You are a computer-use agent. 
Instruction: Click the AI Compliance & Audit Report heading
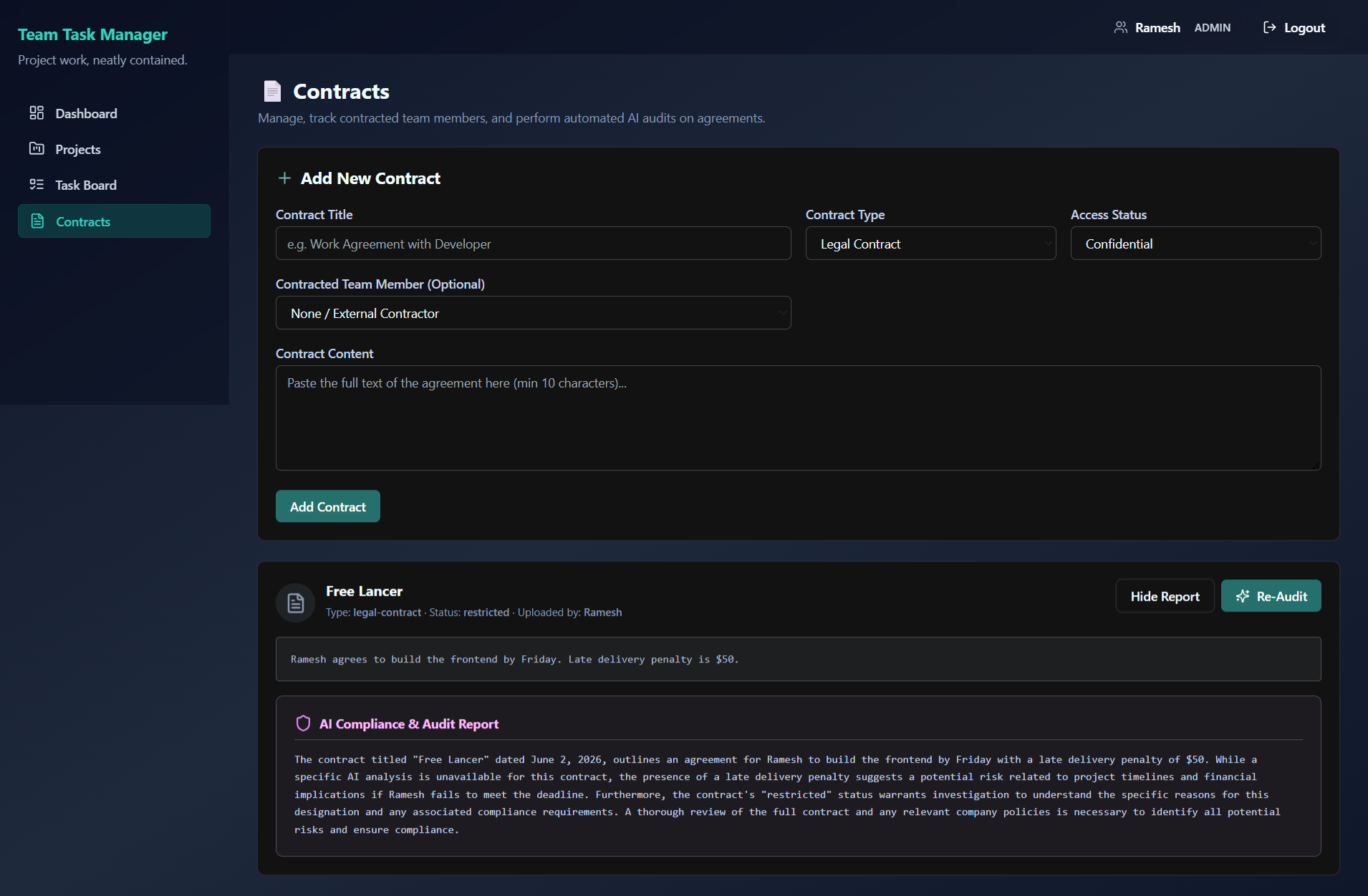click(409, 723)
